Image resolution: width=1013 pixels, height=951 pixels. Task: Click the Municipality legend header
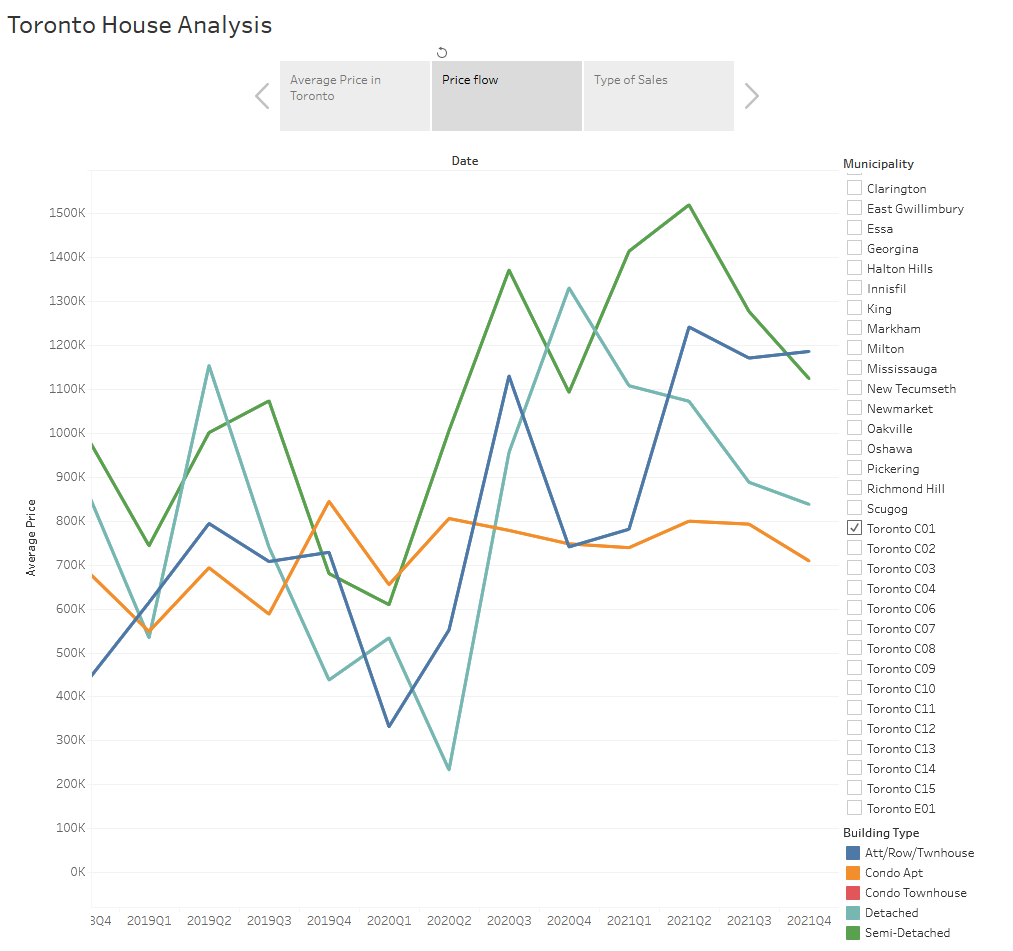click(878, 163)
